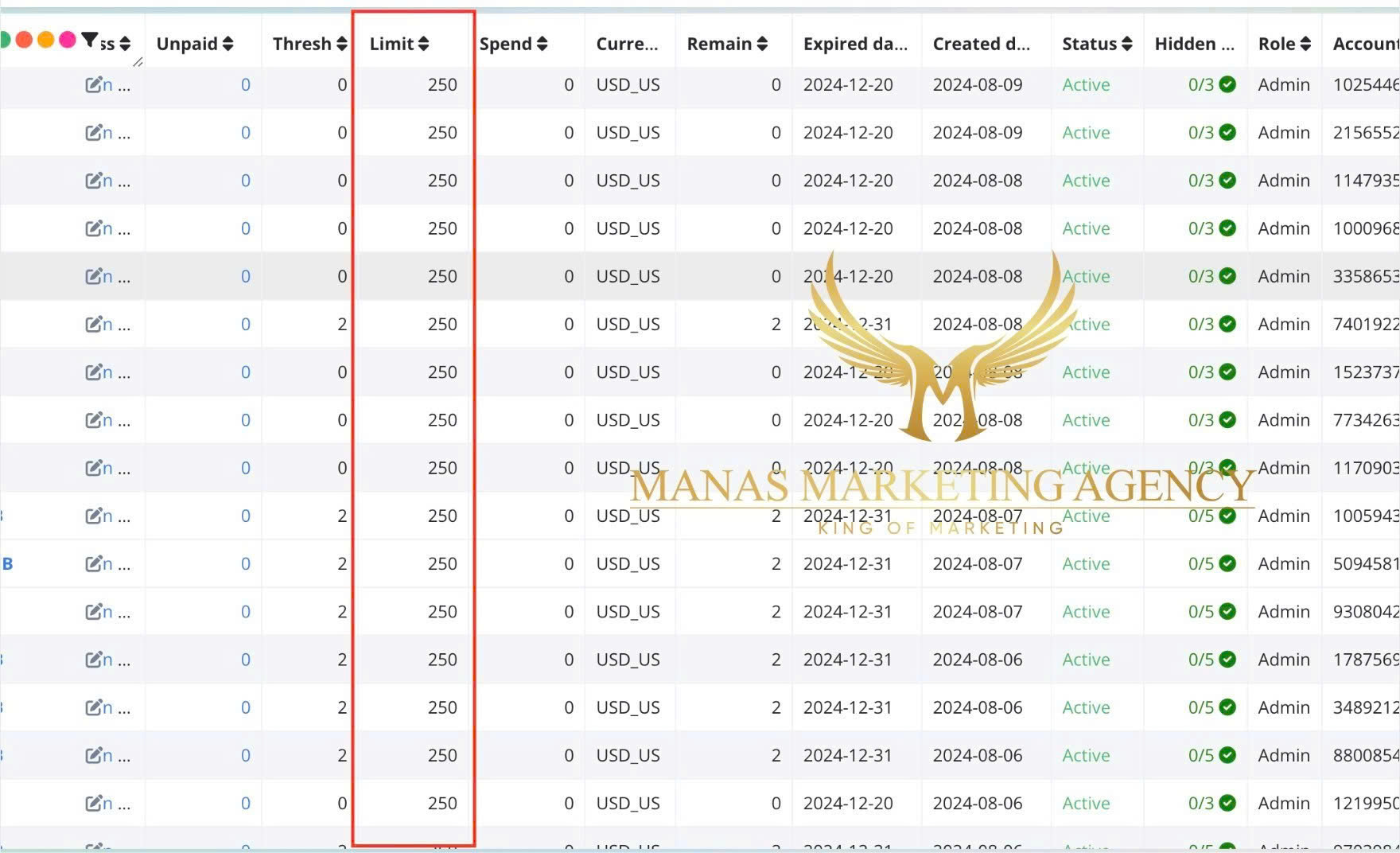Open the Unpaid 0 link in the first row
Viewport: 1400px width, 853px height.
[245, 84]
